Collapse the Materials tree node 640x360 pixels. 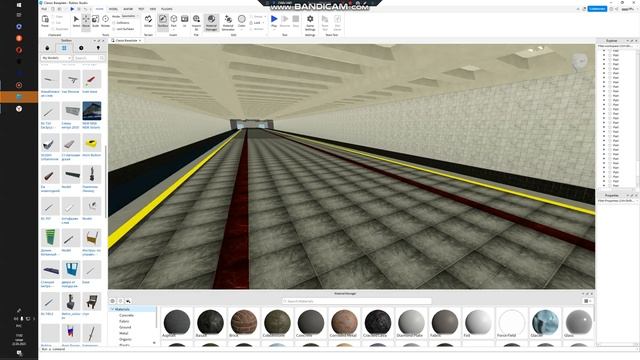coord(112,309)
